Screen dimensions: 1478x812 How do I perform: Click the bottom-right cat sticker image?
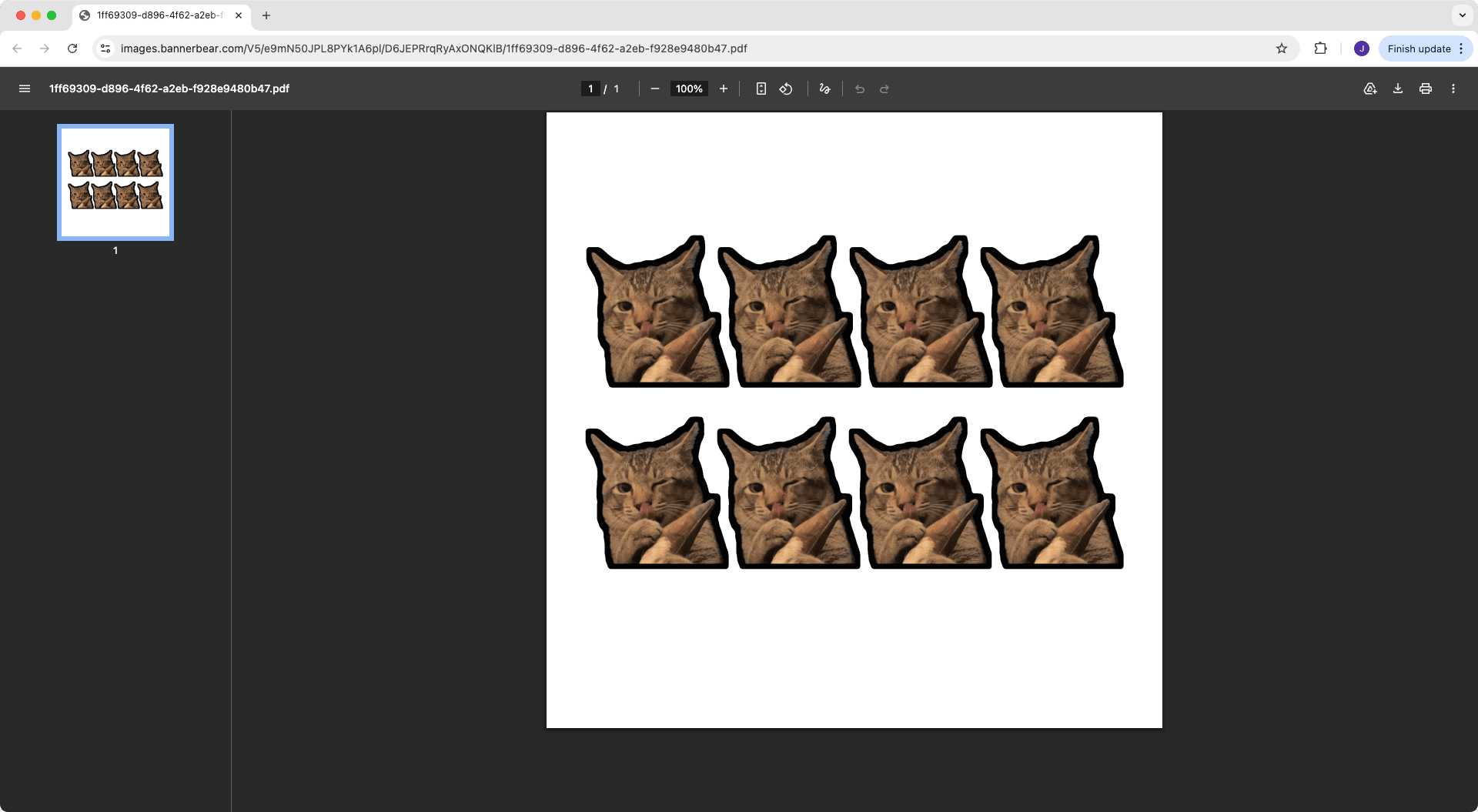(1052, 493)
